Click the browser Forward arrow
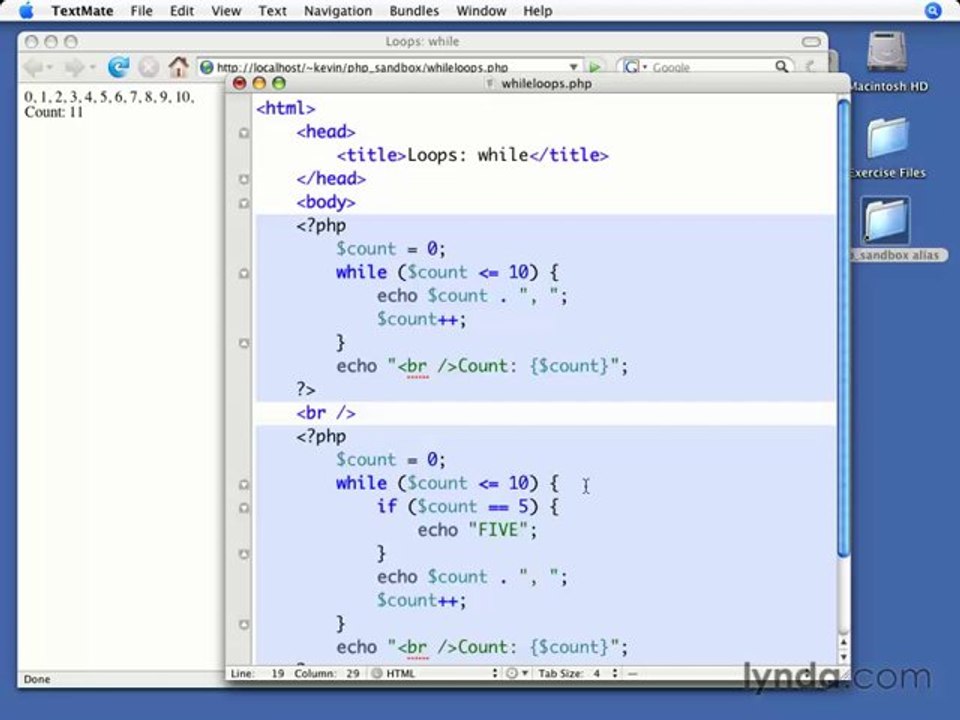Viewport: 960px width, 720px height. 75,67
